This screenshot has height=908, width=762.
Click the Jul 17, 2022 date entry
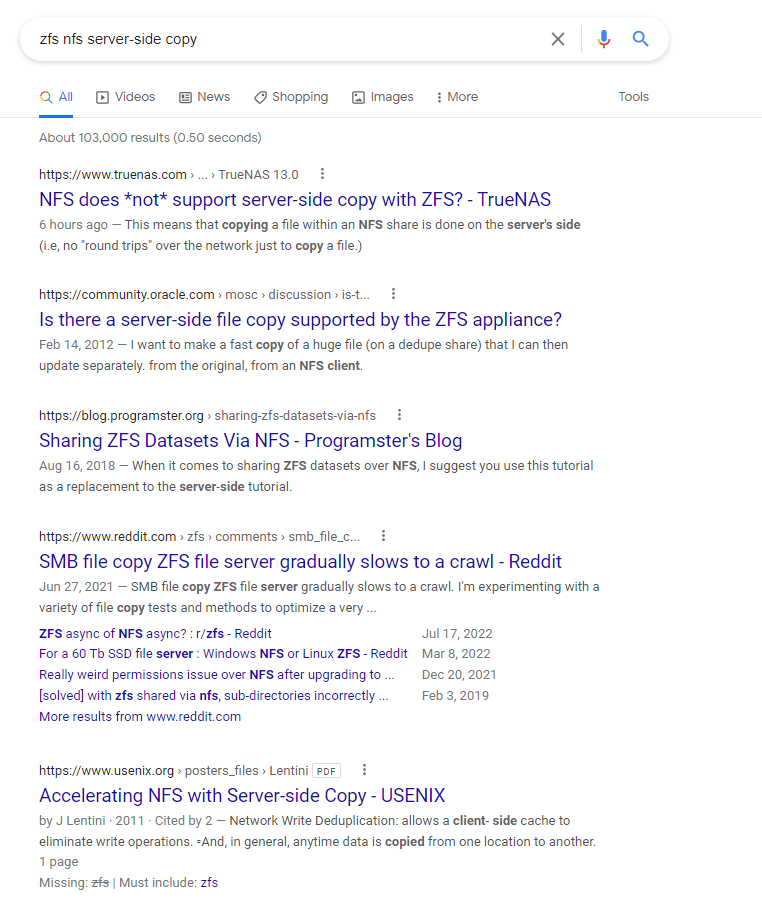[457, 634]
